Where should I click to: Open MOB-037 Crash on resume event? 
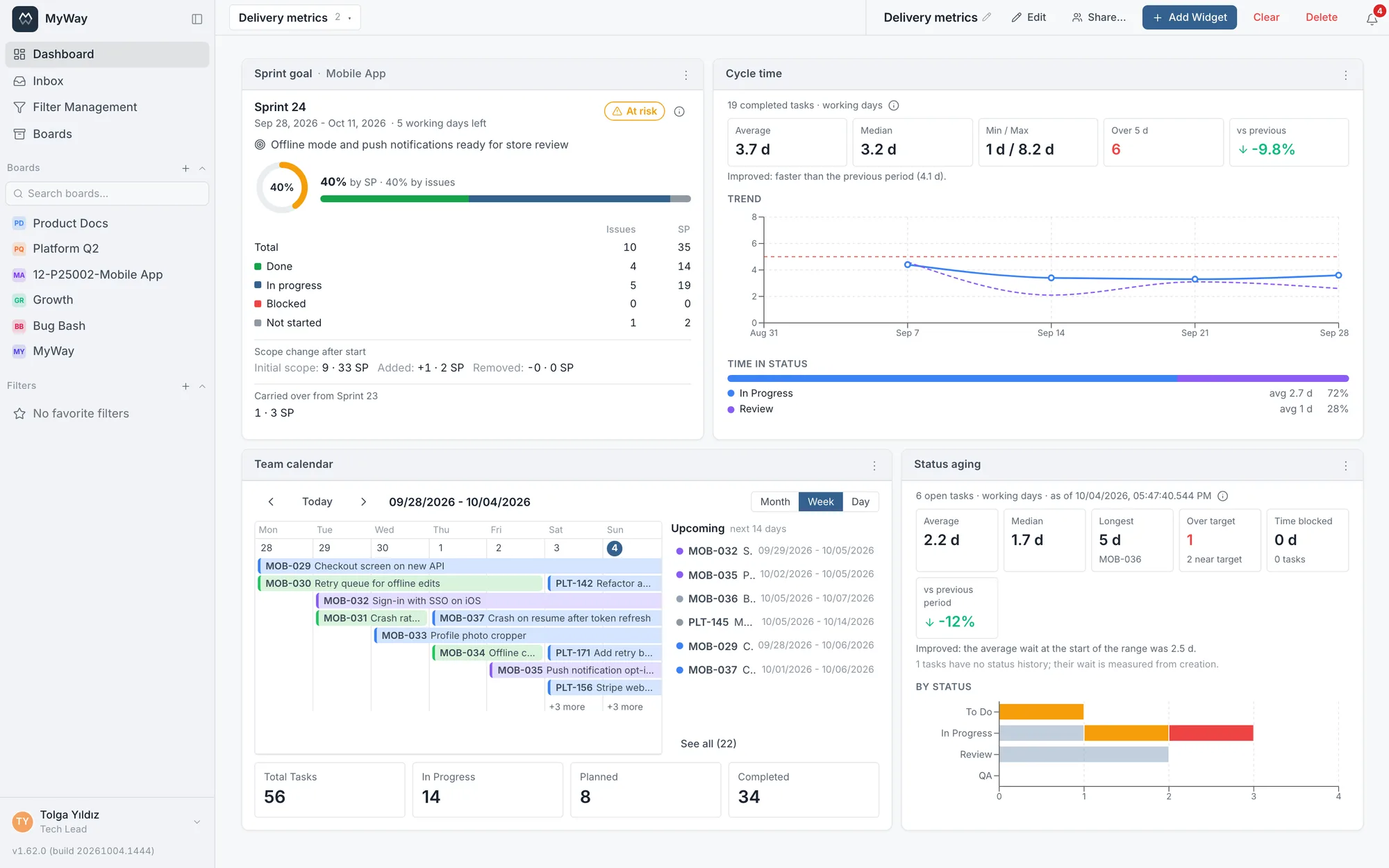[547, 618]
